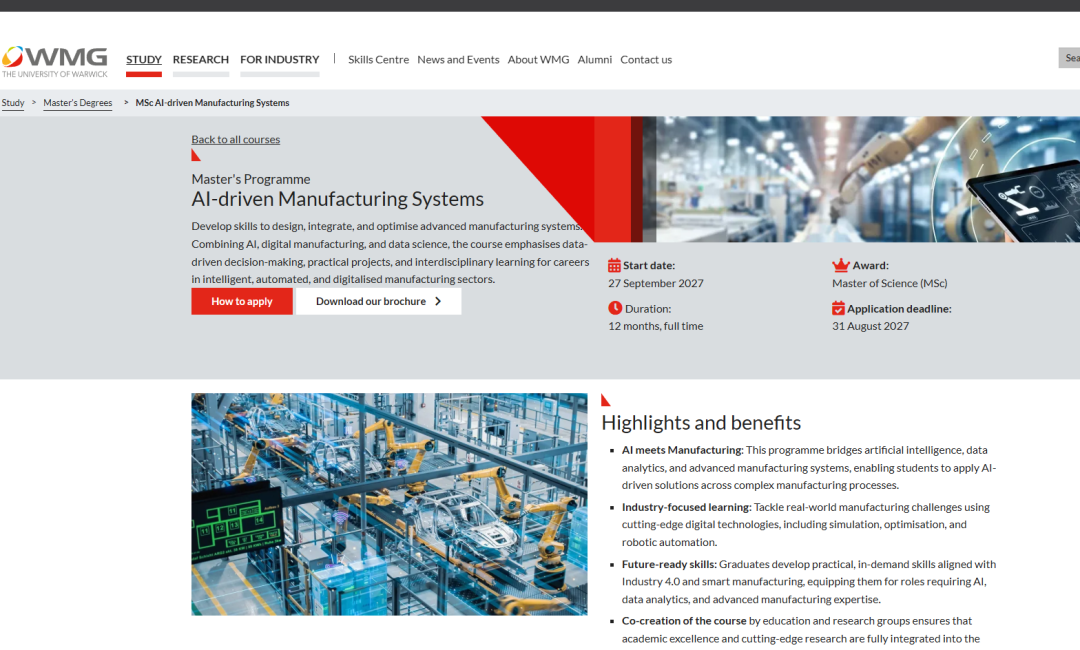
Task: Go to Skills Centre menu item
Action: 378,59
